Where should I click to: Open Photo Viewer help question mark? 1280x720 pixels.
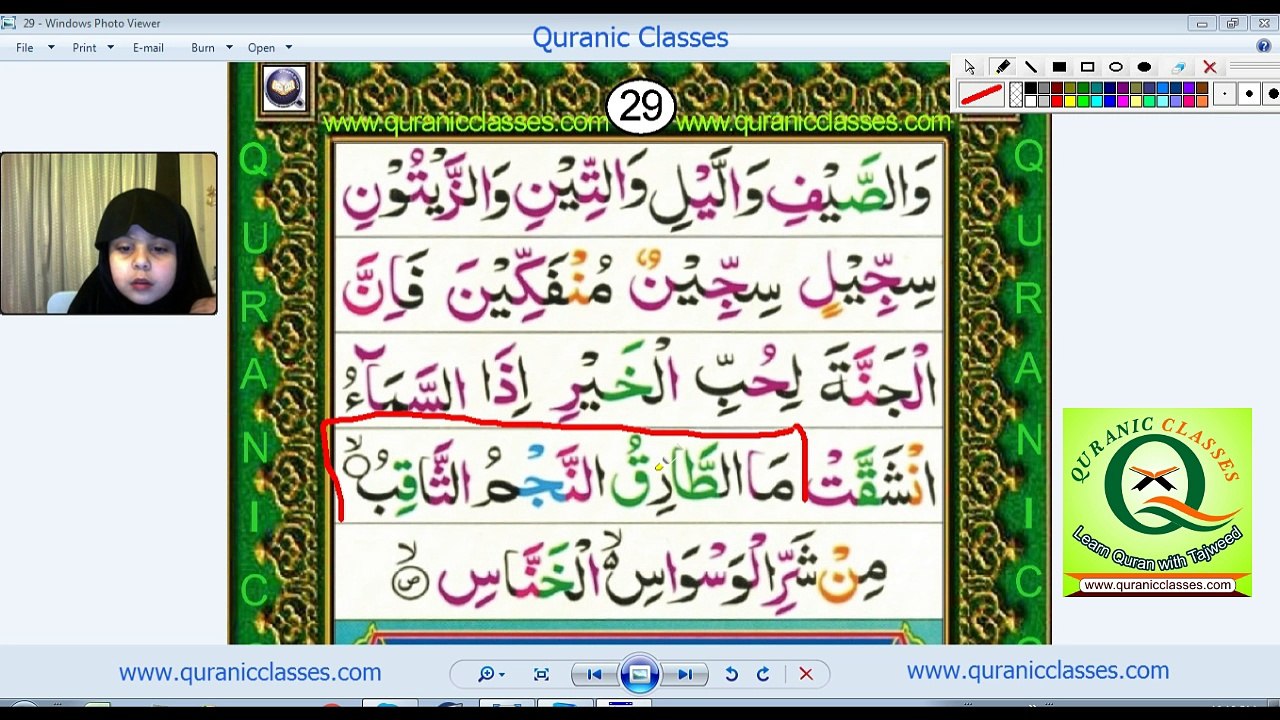click(1264, 46)
